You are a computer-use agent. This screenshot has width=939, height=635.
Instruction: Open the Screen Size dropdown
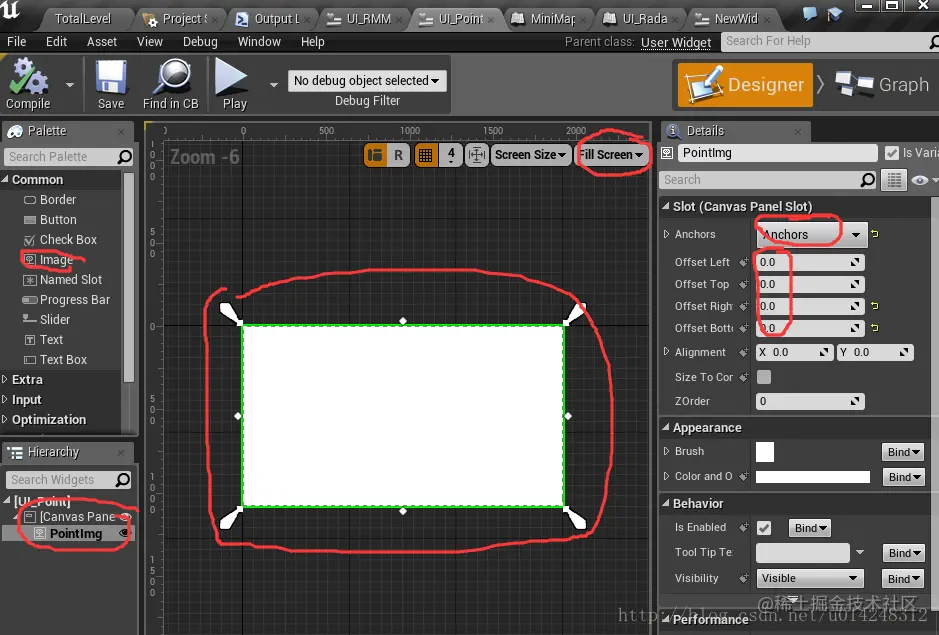pos(530,155)
